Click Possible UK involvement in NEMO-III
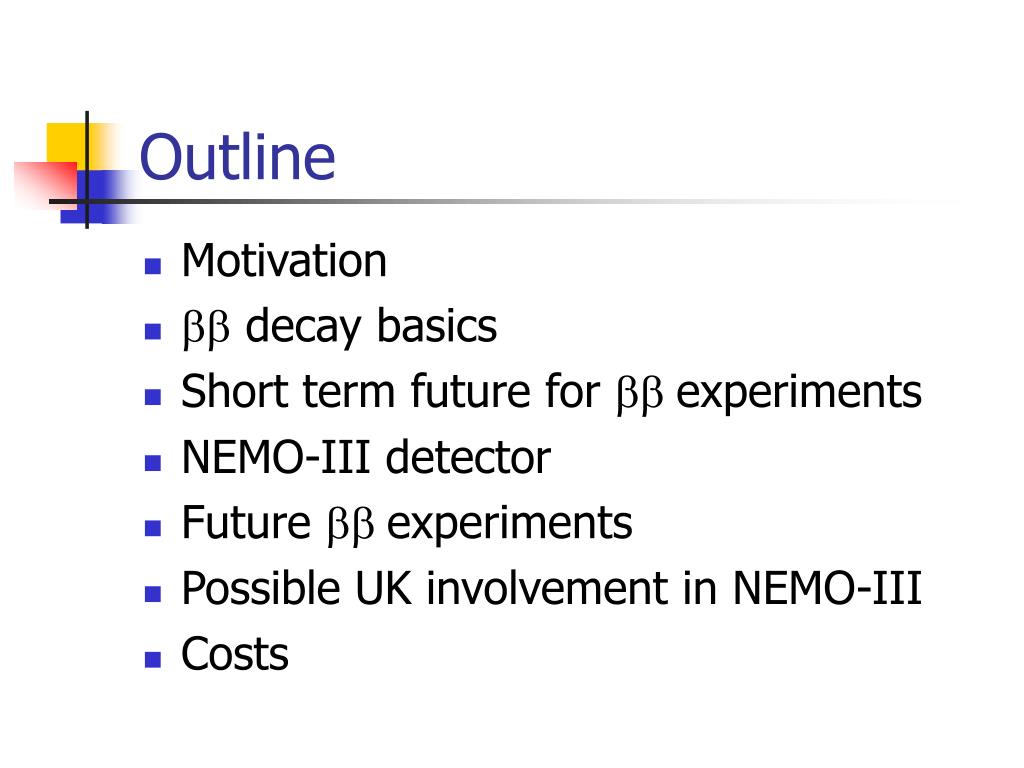1024x768 pixels. pyautogui.click(x=552, y=588)
